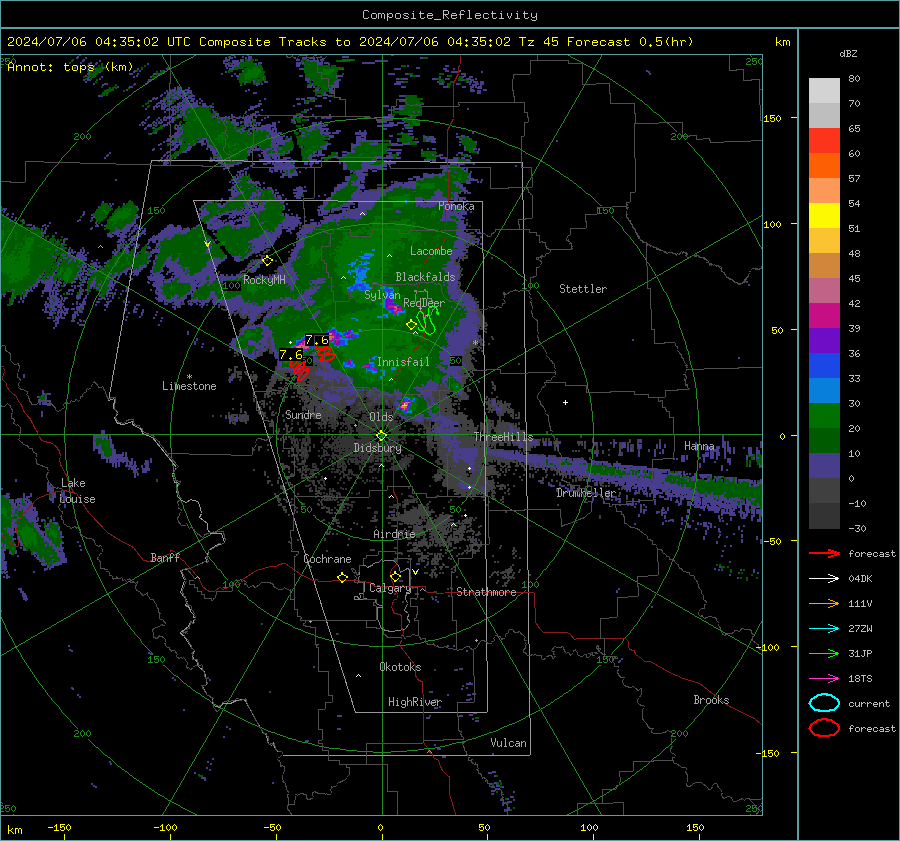
Task: Click the Drumheller map label
Action: pos(586,493)
